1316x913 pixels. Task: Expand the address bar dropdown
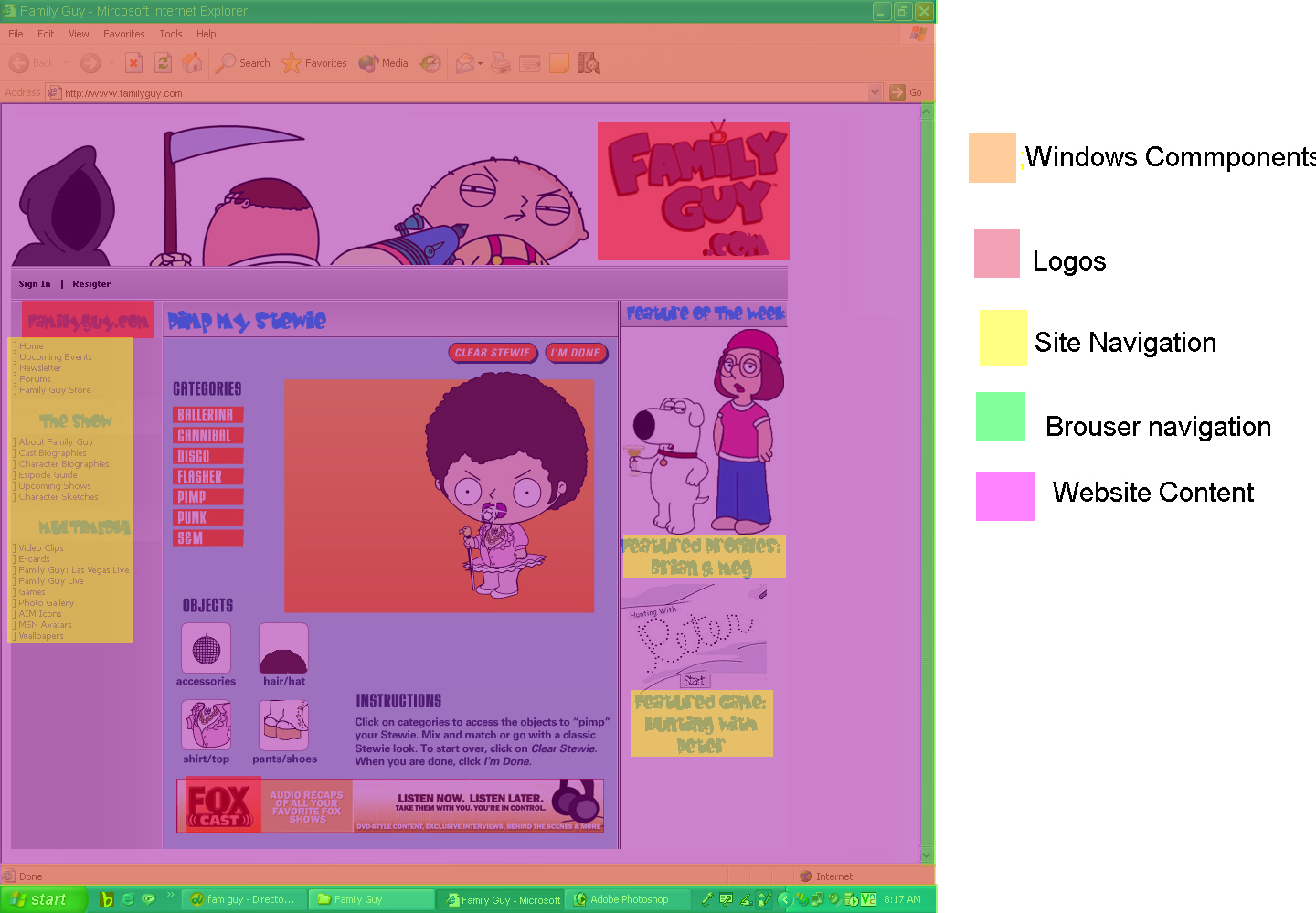pos(875,92)
